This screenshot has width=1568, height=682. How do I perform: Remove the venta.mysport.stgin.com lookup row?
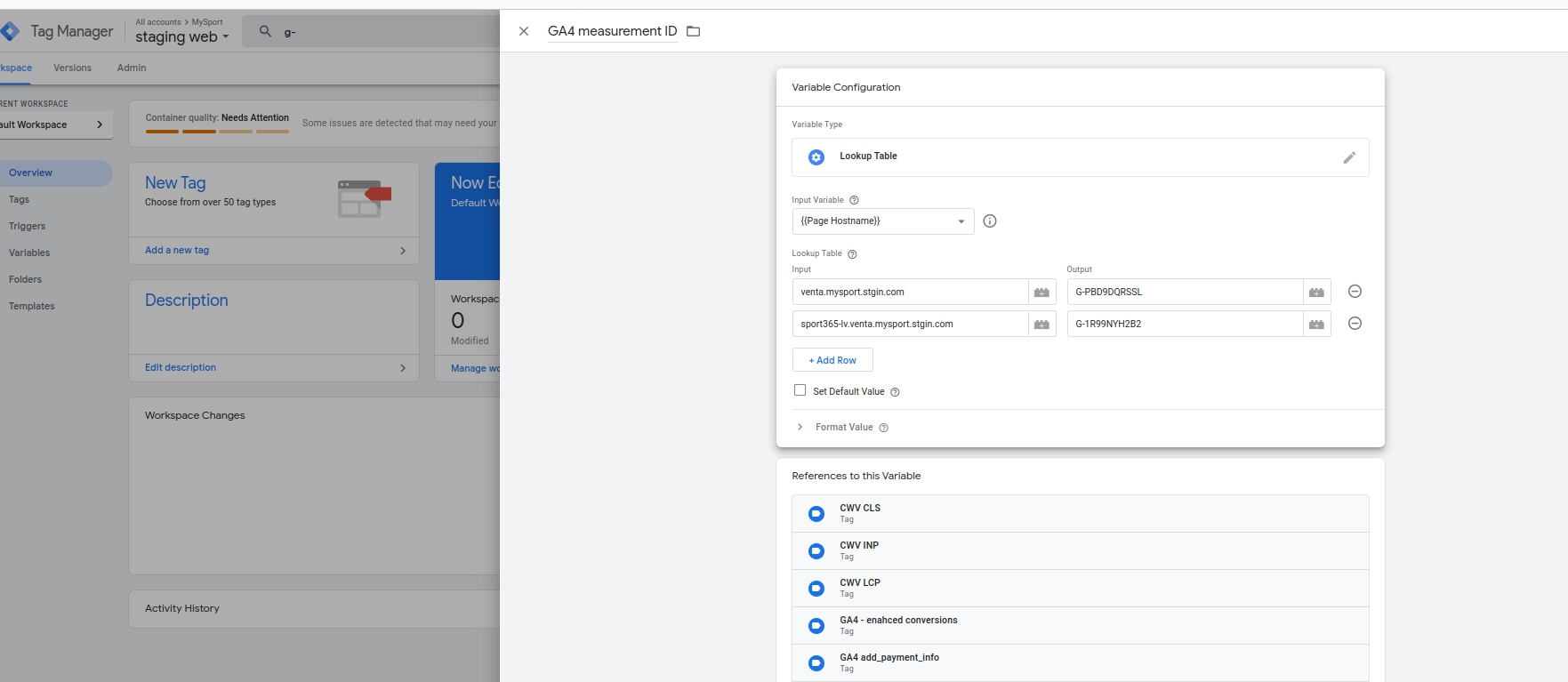[1355, 292]
